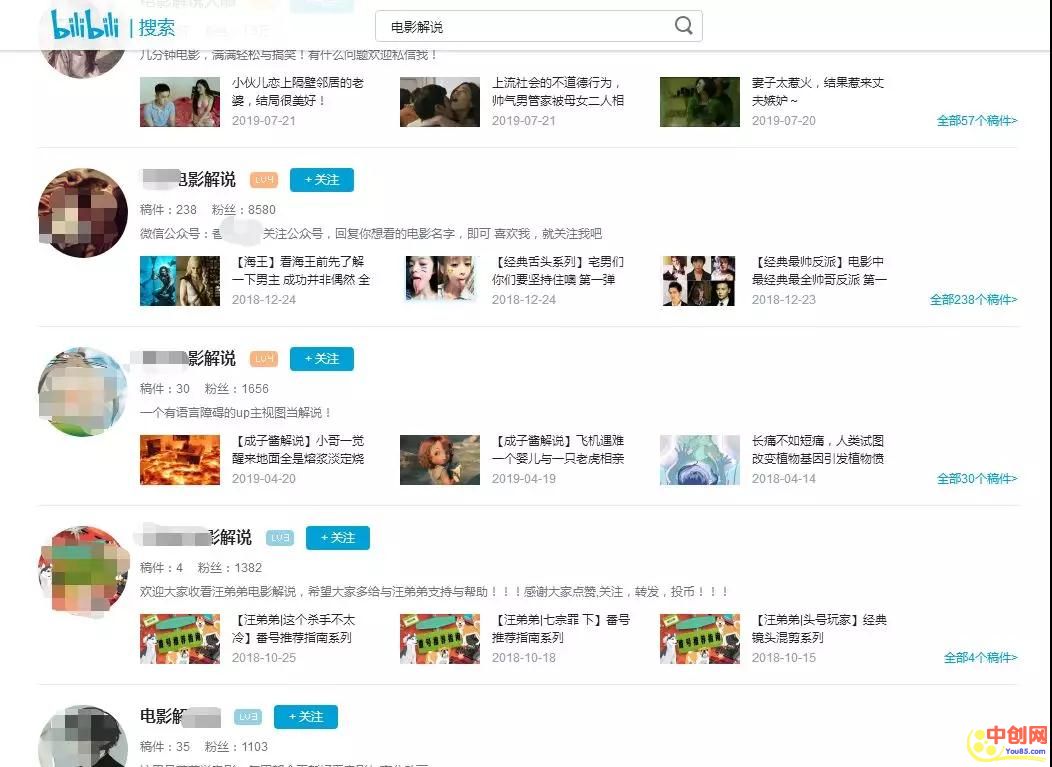Screen dimensions: 1052x767
Task: Click the bilibili logo
Action: [85, 25]
